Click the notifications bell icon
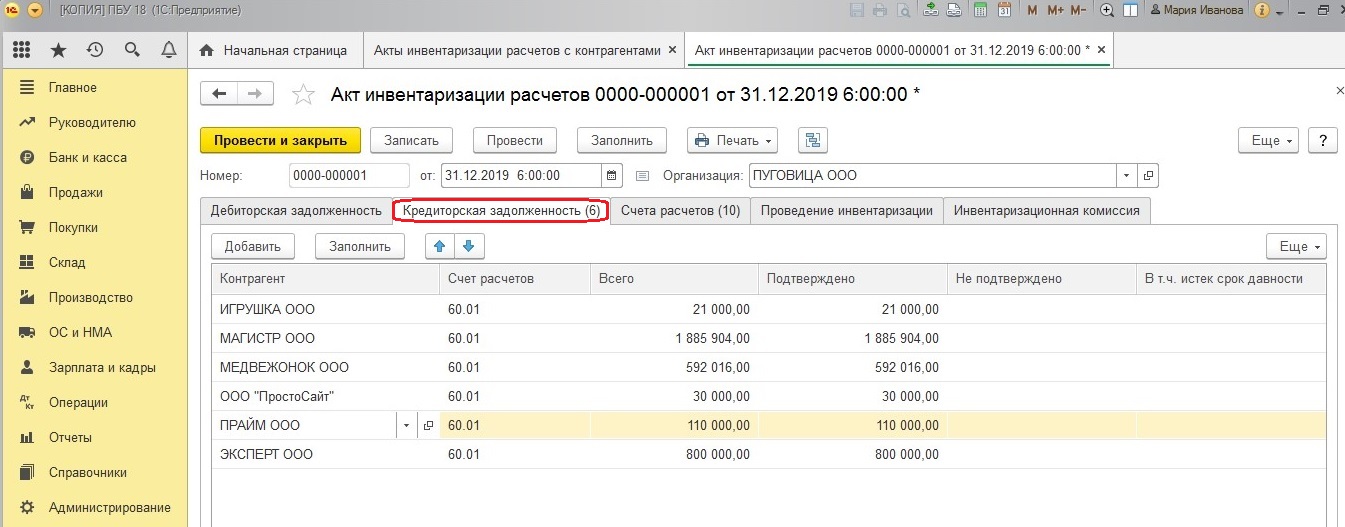Viewport: 1345px width, 527px height. pyautogui.click(x=168, y=50)
